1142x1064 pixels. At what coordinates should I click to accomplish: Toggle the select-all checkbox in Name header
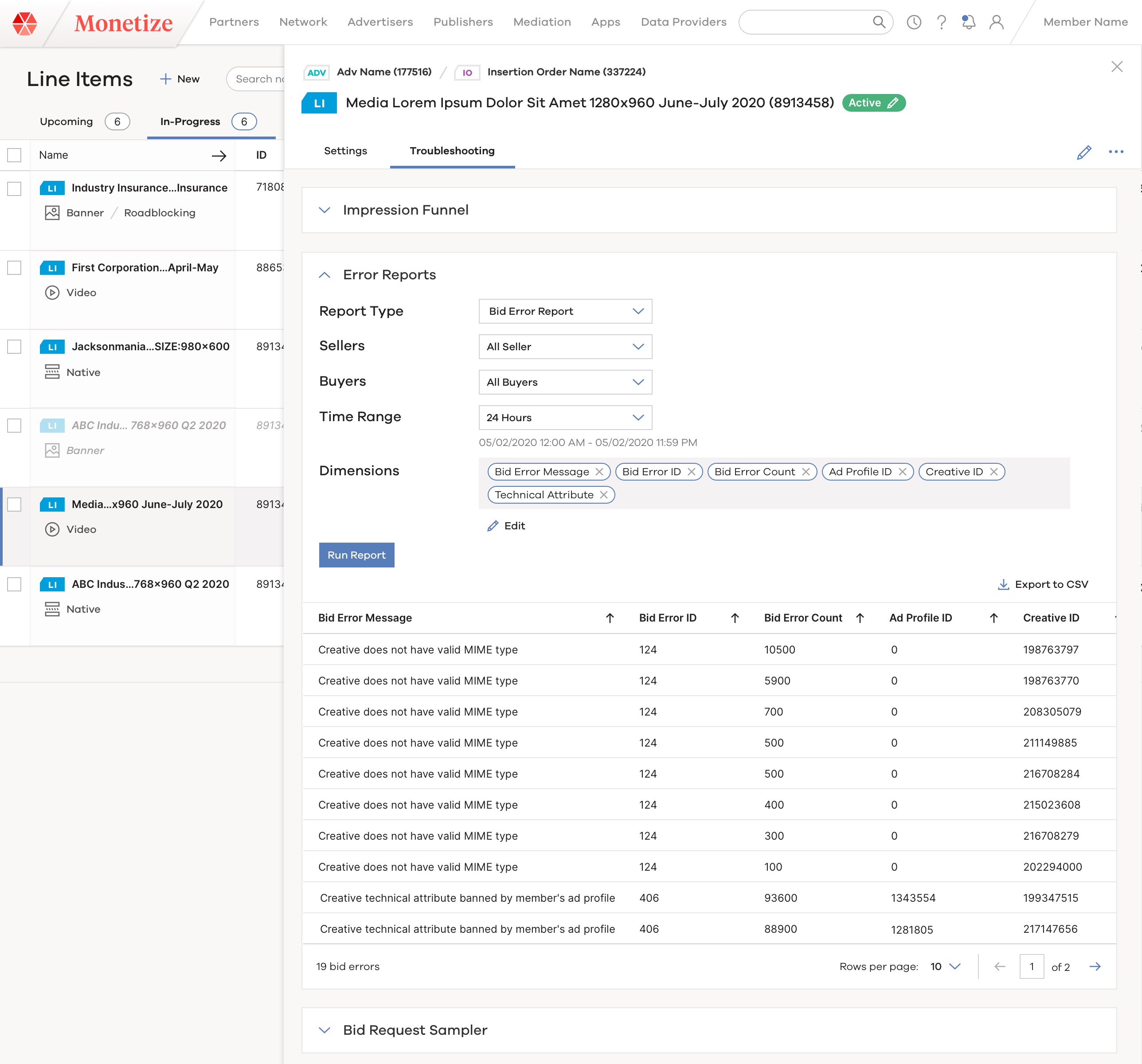[x=14, y=155]
